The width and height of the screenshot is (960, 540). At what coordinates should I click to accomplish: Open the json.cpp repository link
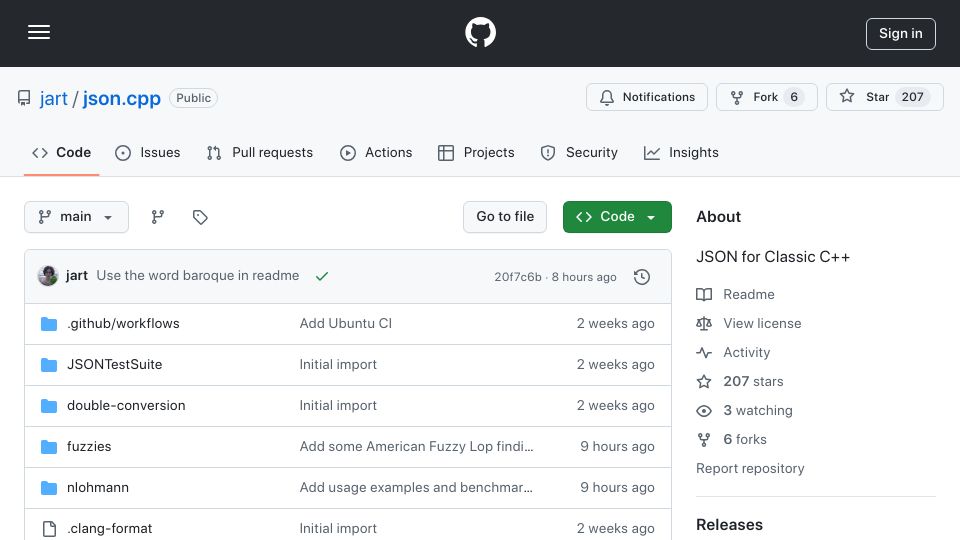tap(121, 98)
